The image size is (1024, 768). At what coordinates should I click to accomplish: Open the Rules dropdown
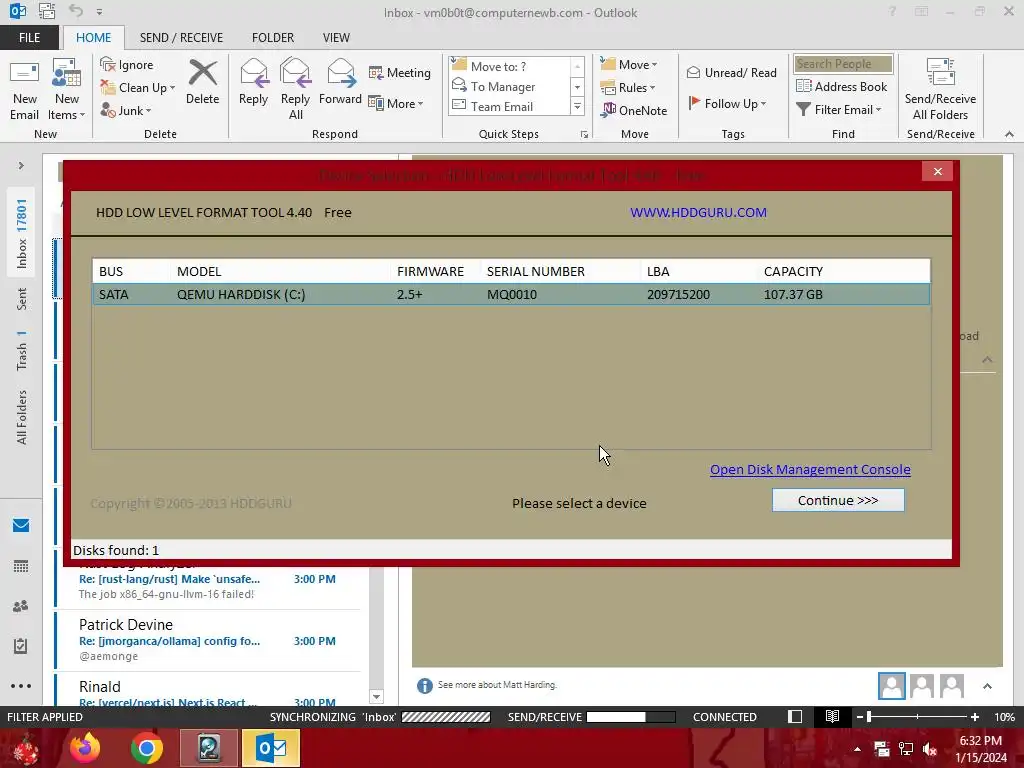tap(628, 88)
